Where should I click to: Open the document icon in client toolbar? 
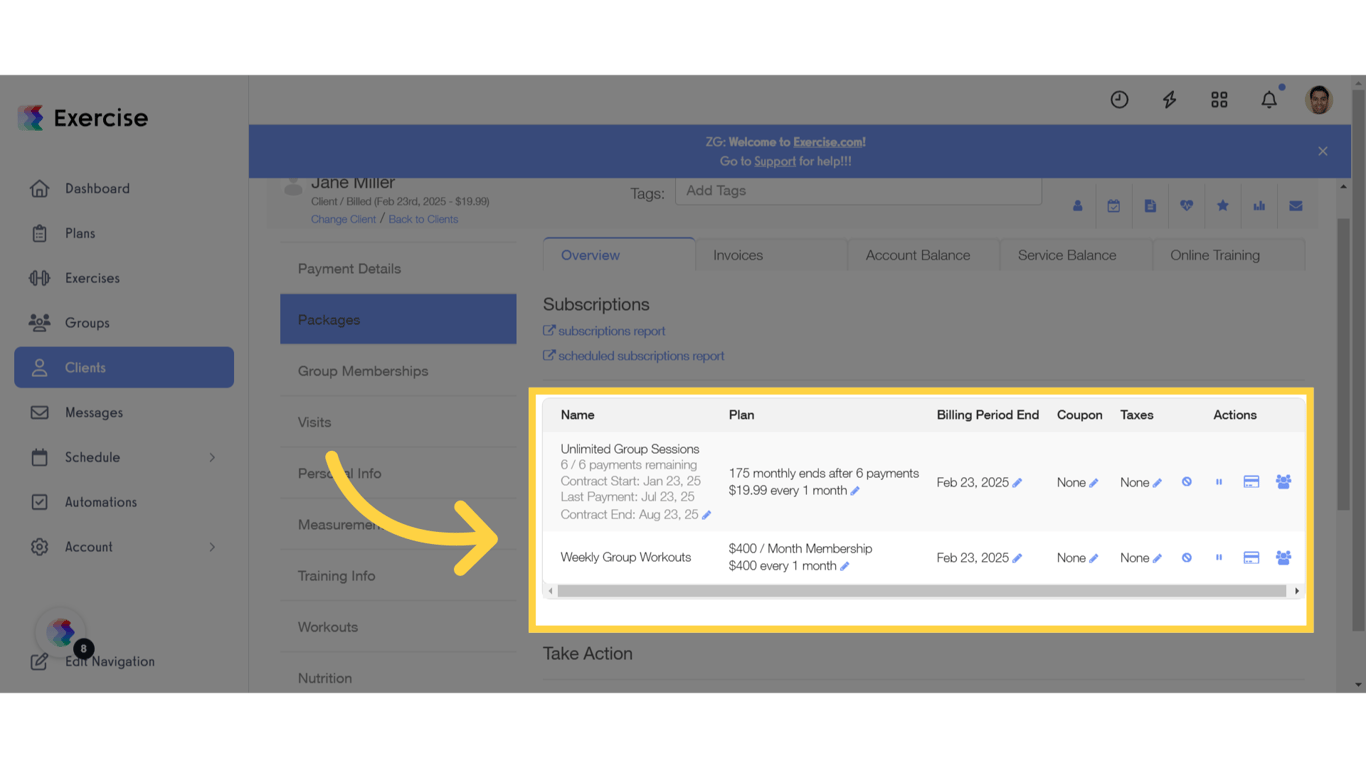click(1150, 206)
